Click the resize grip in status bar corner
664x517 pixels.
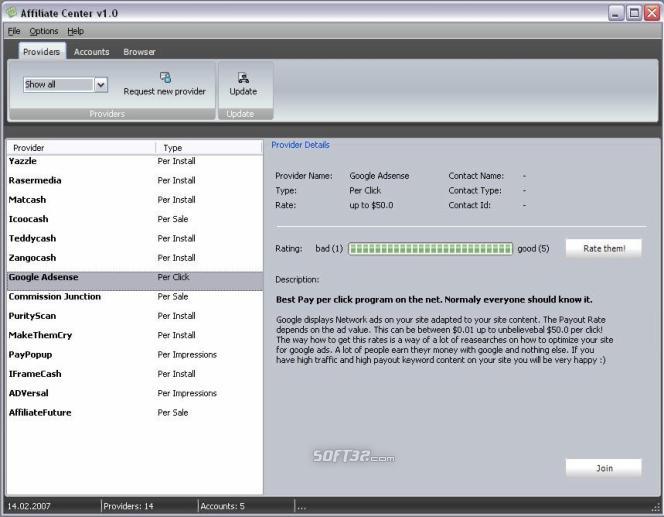coord(656,508)
